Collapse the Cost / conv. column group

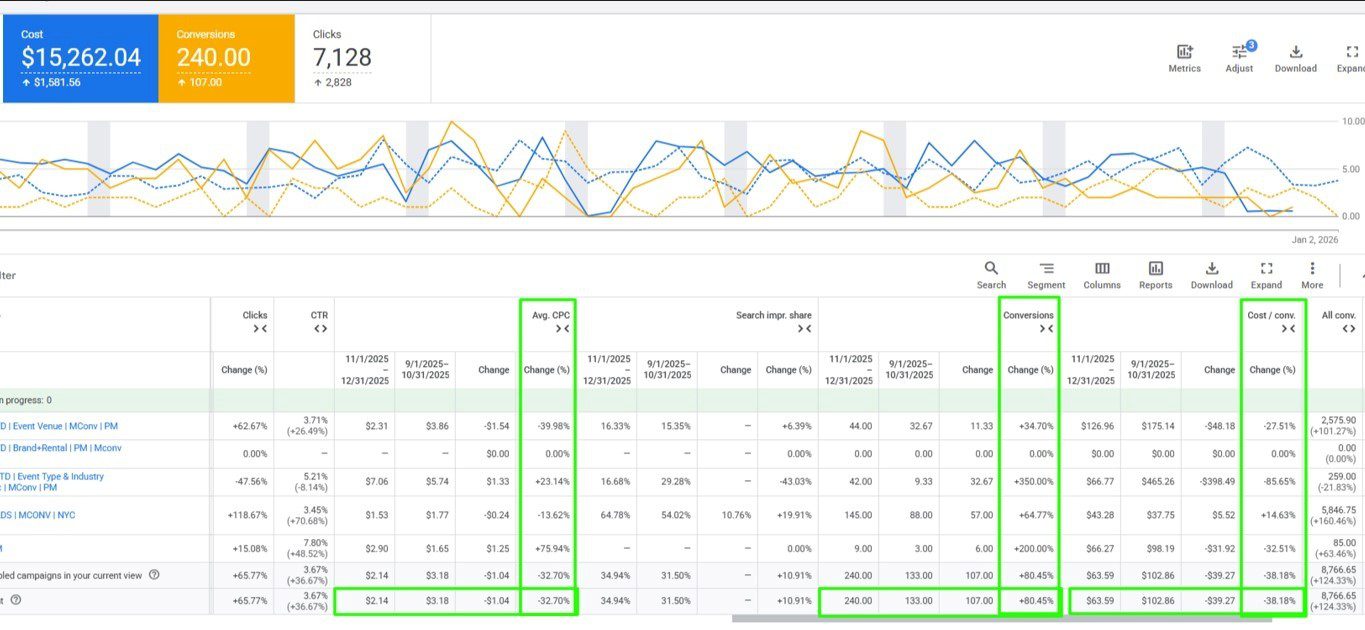(x=1288, y=329)
